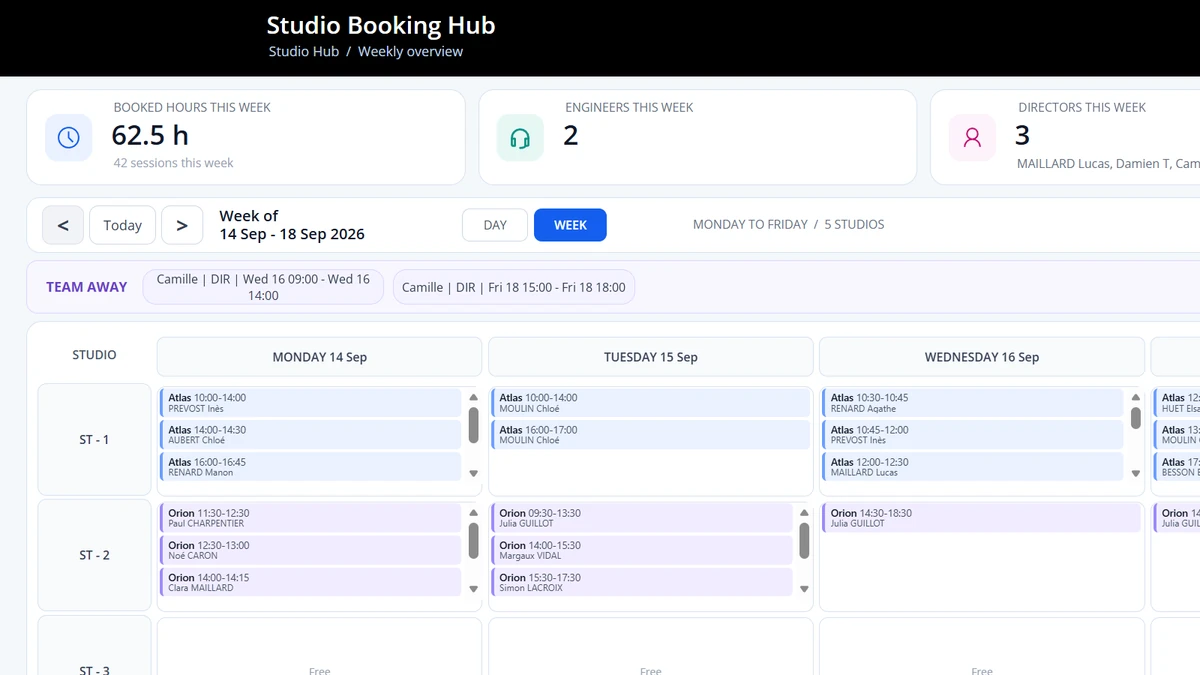Open the Studio Hub breadcrumb link

pos(304,51)
